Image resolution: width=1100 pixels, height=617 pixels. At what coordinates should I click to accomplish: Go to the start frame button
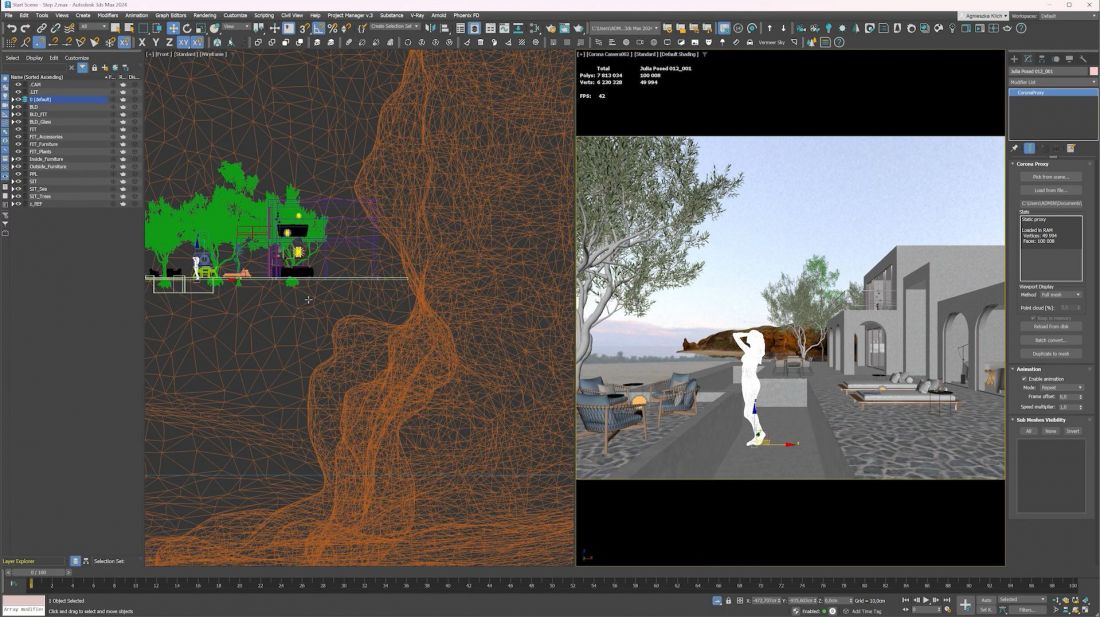pyautogui.click(x=906, y=600)
